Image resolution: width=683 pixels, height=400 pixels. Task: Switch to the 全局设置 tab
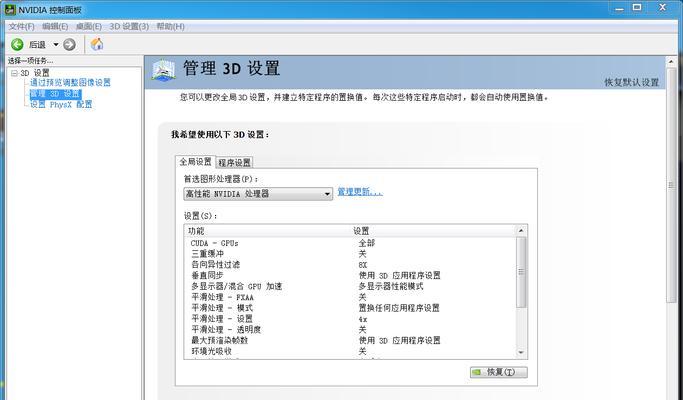click(x=195, y=162)
